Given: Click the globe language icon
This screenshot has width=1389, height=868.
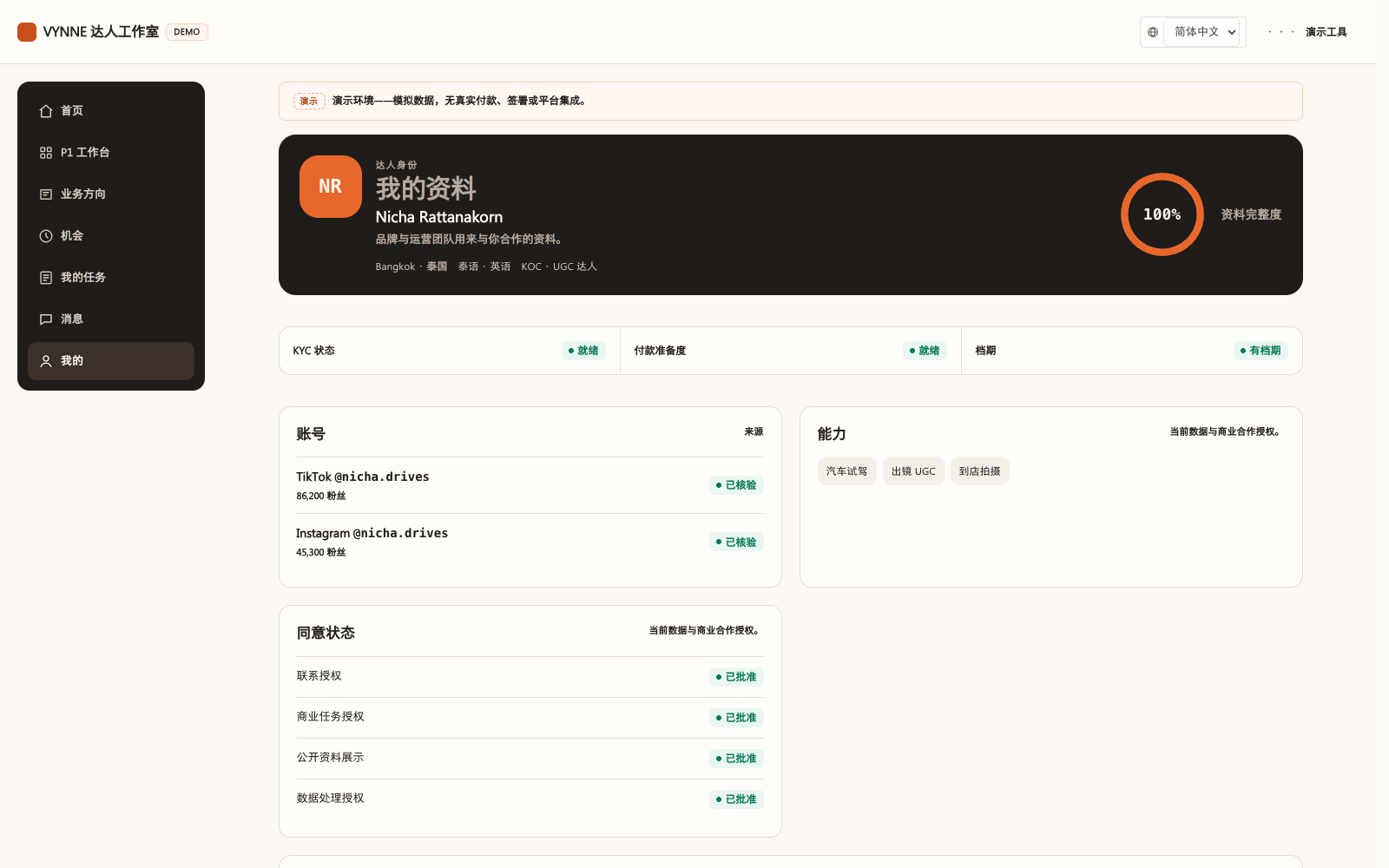Looking at the screenshot, I should [1153, 32].
